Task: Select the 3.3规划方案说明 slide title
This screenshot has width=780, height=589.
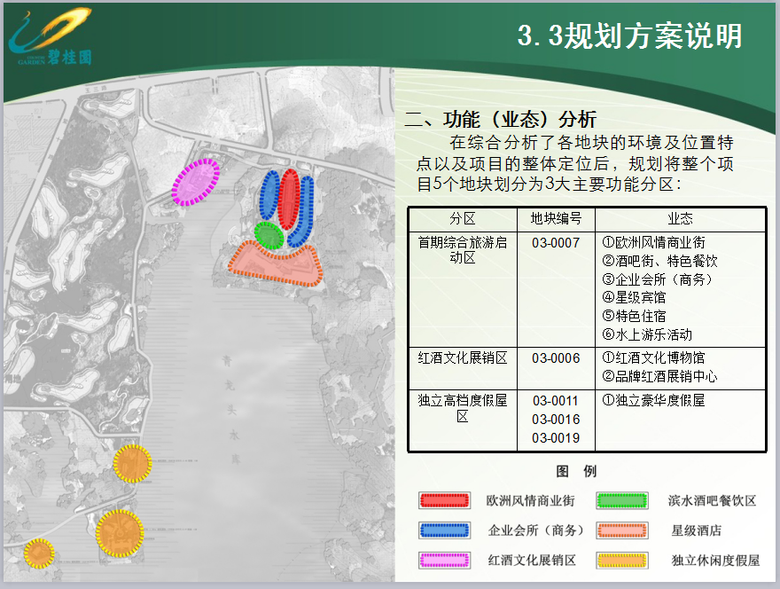Action: (x=629, y=36)
